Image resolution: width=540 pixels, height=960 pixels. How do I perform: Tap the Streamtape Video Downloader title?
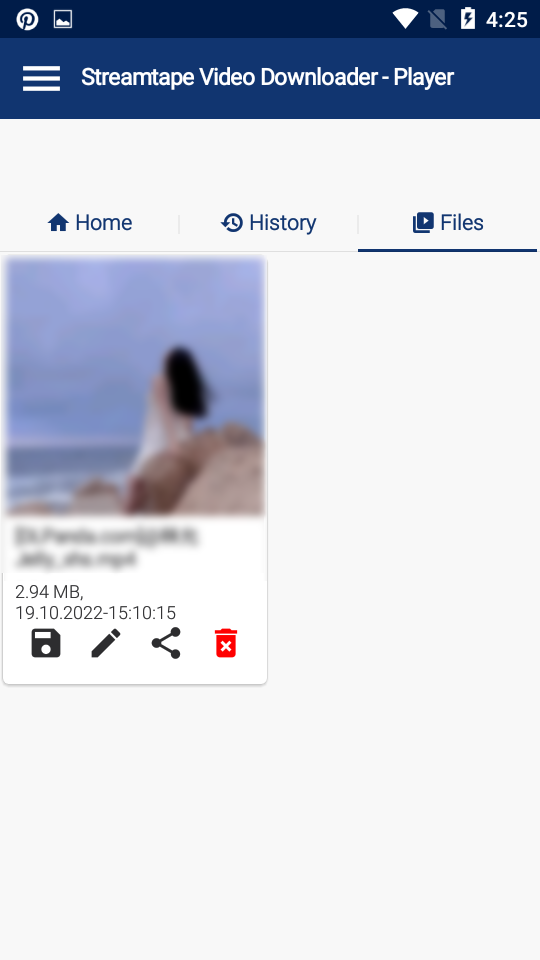tap(268, 77)
